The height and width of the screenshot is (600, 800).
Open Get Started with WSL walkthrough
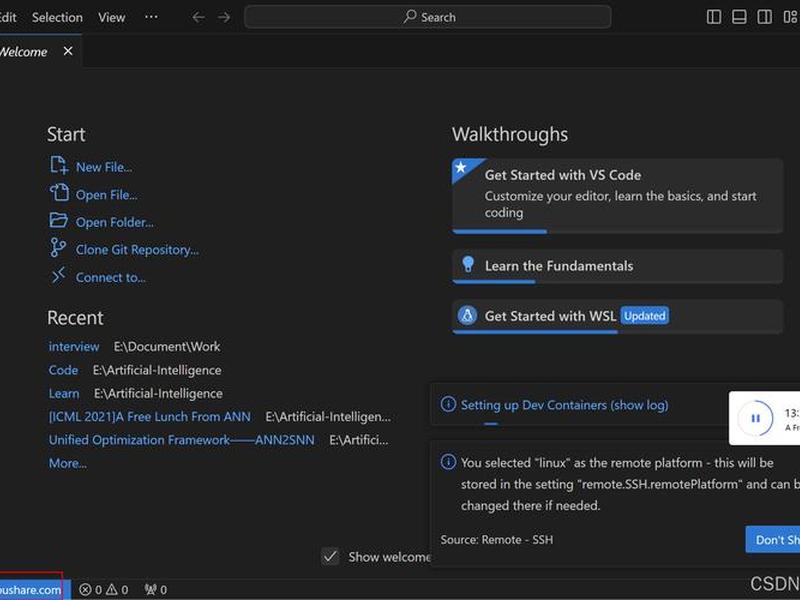tap(617, 316)
